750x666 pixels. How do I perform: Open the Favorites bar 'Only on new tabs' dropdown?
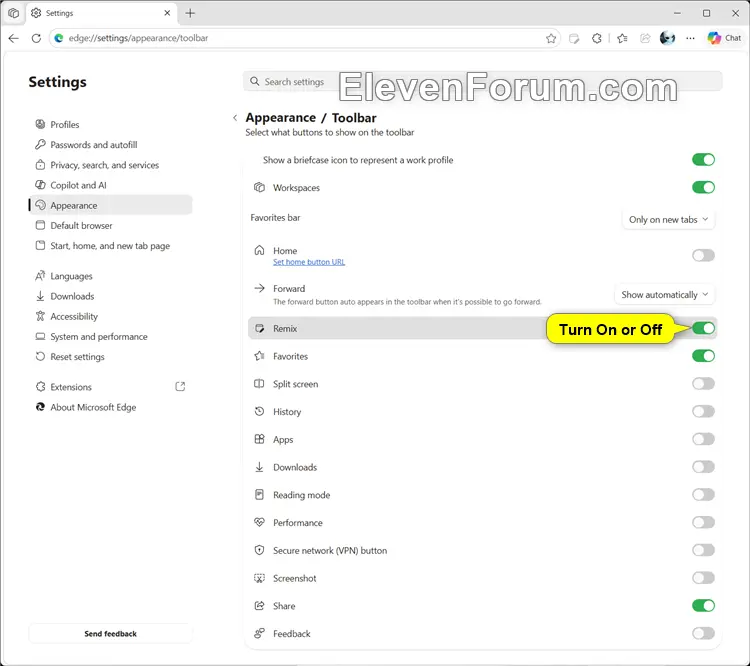(668, 220)
